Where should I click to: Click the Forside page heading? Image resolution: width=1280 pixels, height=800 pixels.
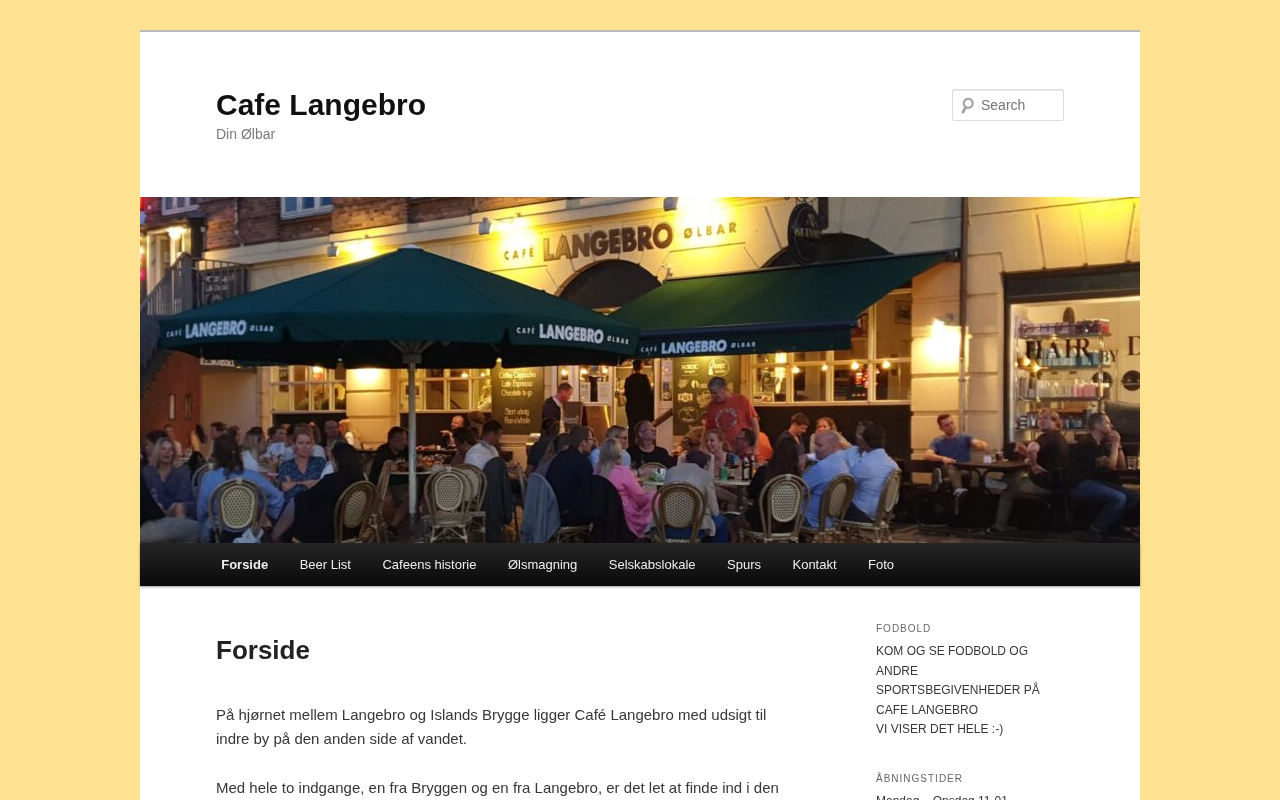tap(263, 650)
